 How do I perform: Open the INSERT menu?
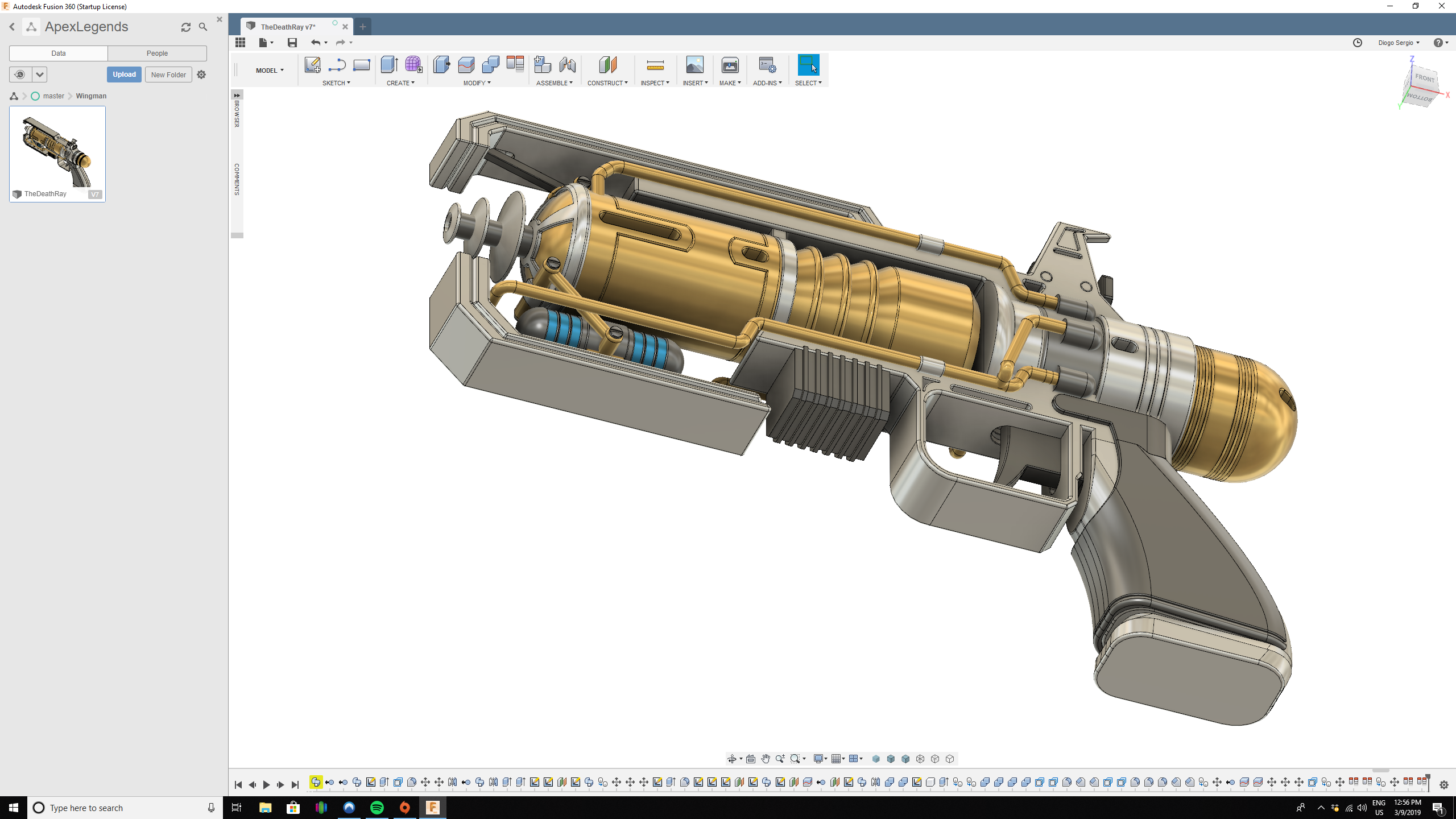(x=695, y=83)
